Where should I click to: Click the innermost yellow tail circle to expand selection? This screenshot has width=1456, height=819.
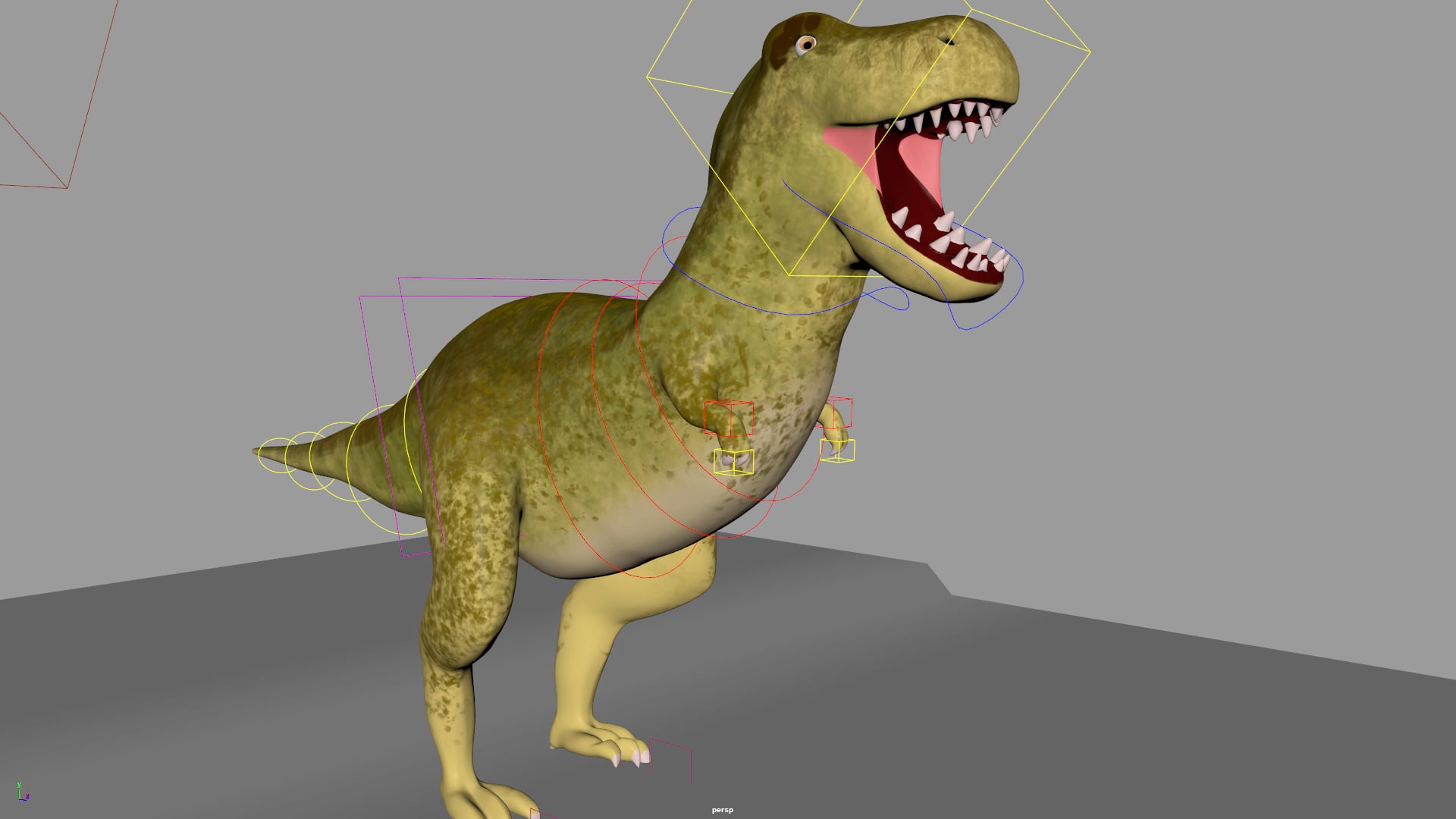(303, 434)
